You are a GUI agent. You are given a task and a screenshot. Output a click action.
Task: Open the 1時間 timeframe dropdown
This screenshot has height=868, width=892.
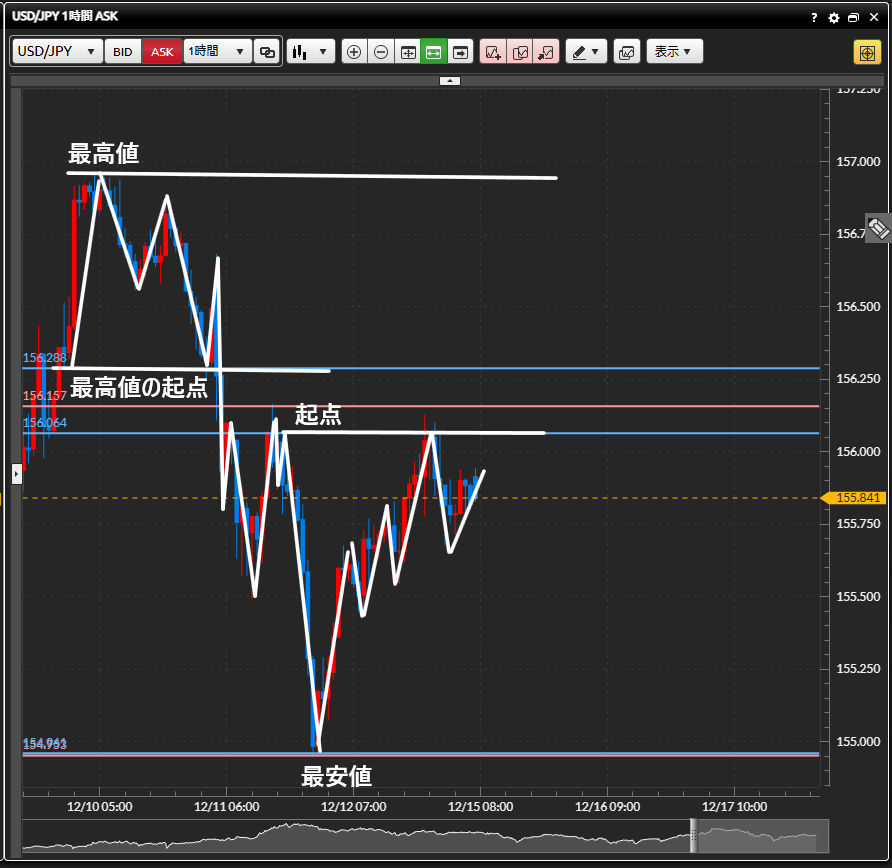[x=218, y=52]
